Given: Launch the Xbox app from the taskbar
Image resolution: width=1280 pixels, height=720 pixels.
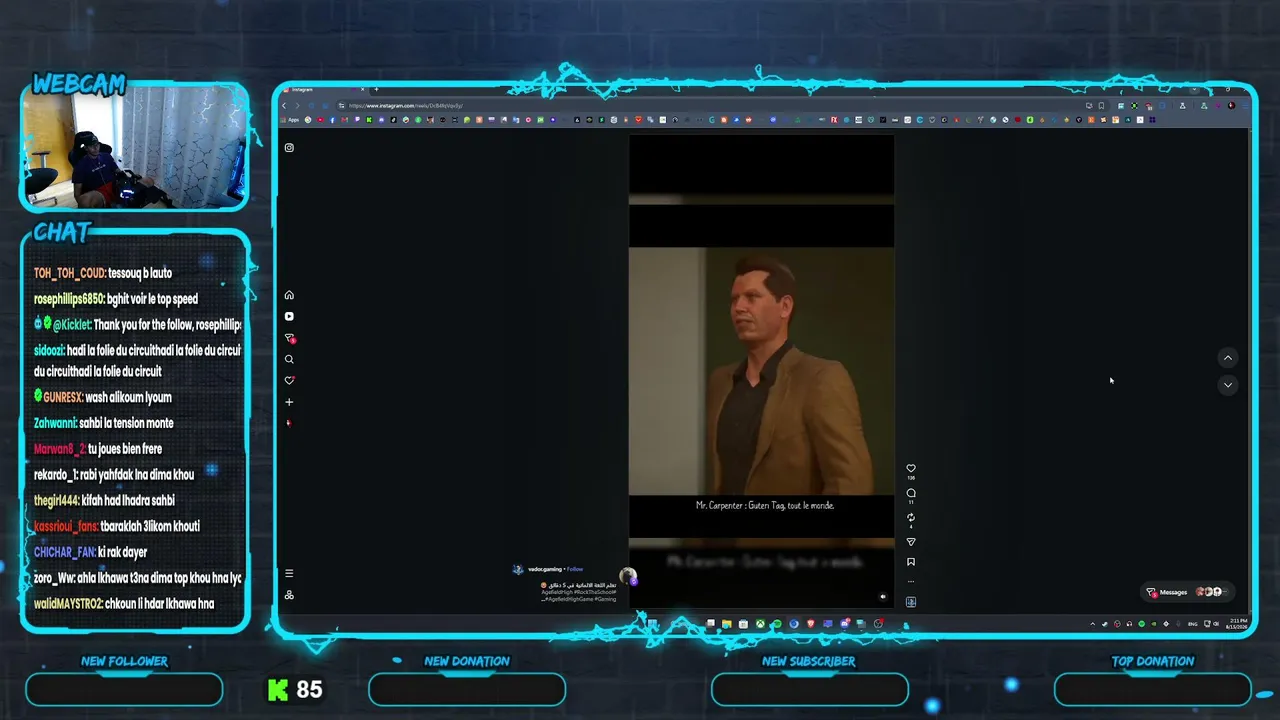Looking at the screenshot, I should click(760, 624).
